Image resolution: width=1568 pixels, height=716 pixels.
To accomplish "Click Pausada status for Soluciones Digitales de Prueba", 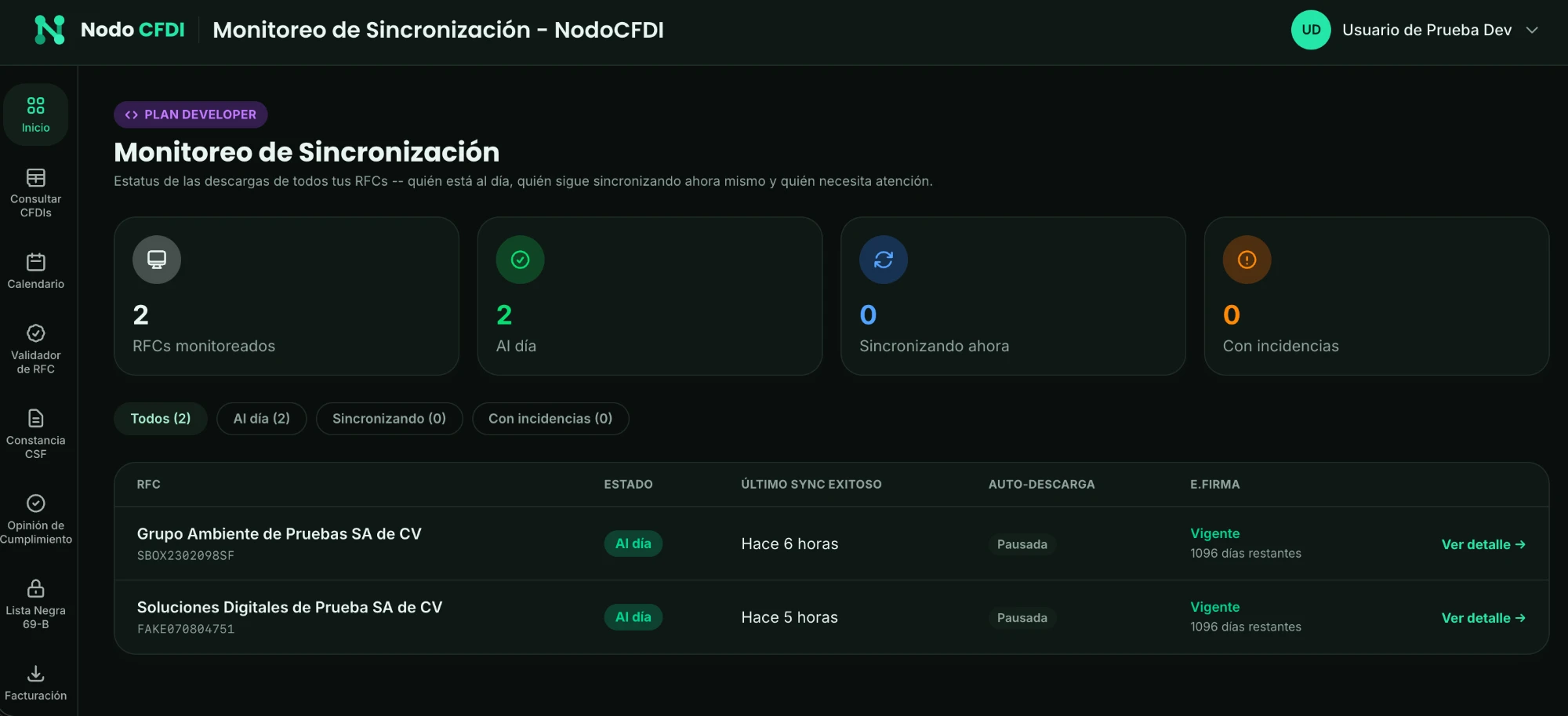I will [1022, 618].
